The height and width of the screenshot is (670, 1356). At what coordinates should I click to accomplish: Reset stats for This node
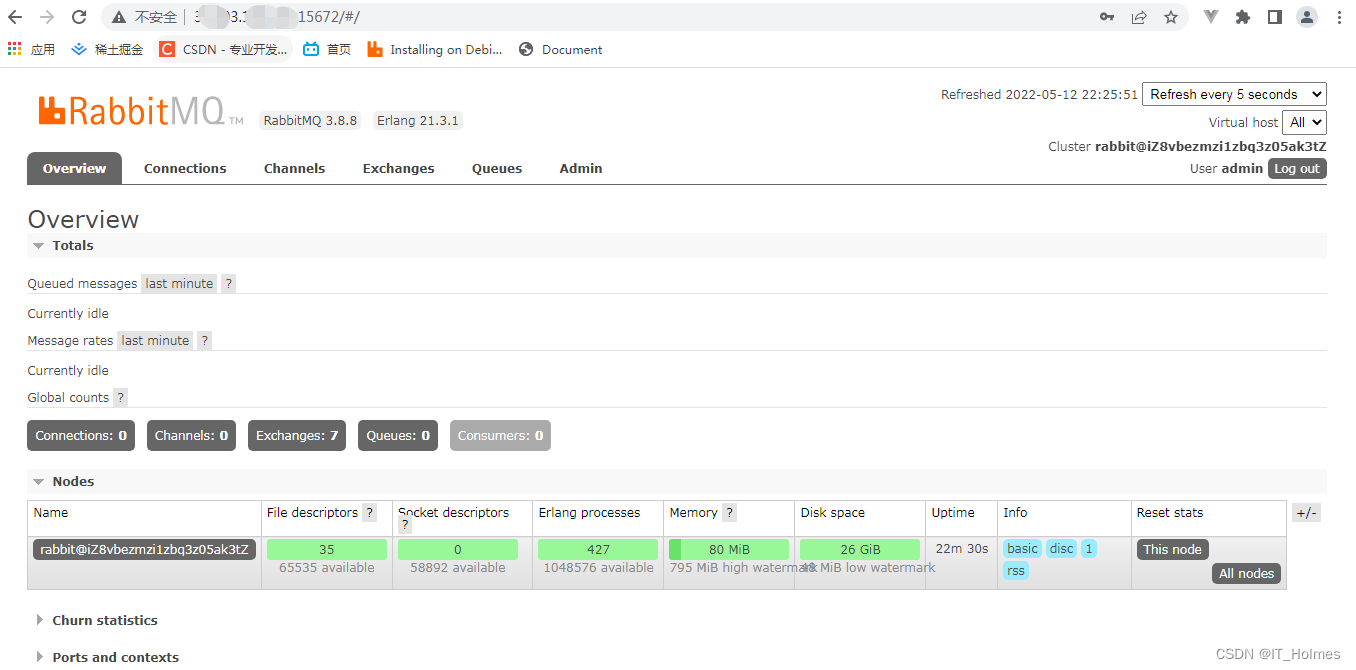(1172, 549)
